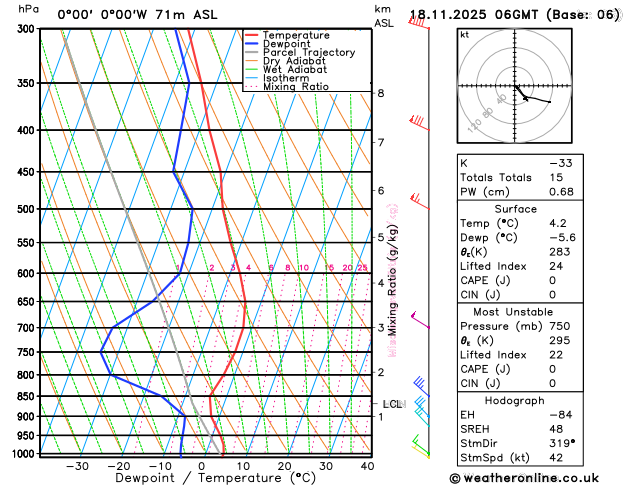Image resolution: width=629 pixels, height=486 pixels.
Task: Click the surface Dewp value -5.6
Action: pos(562,237)
